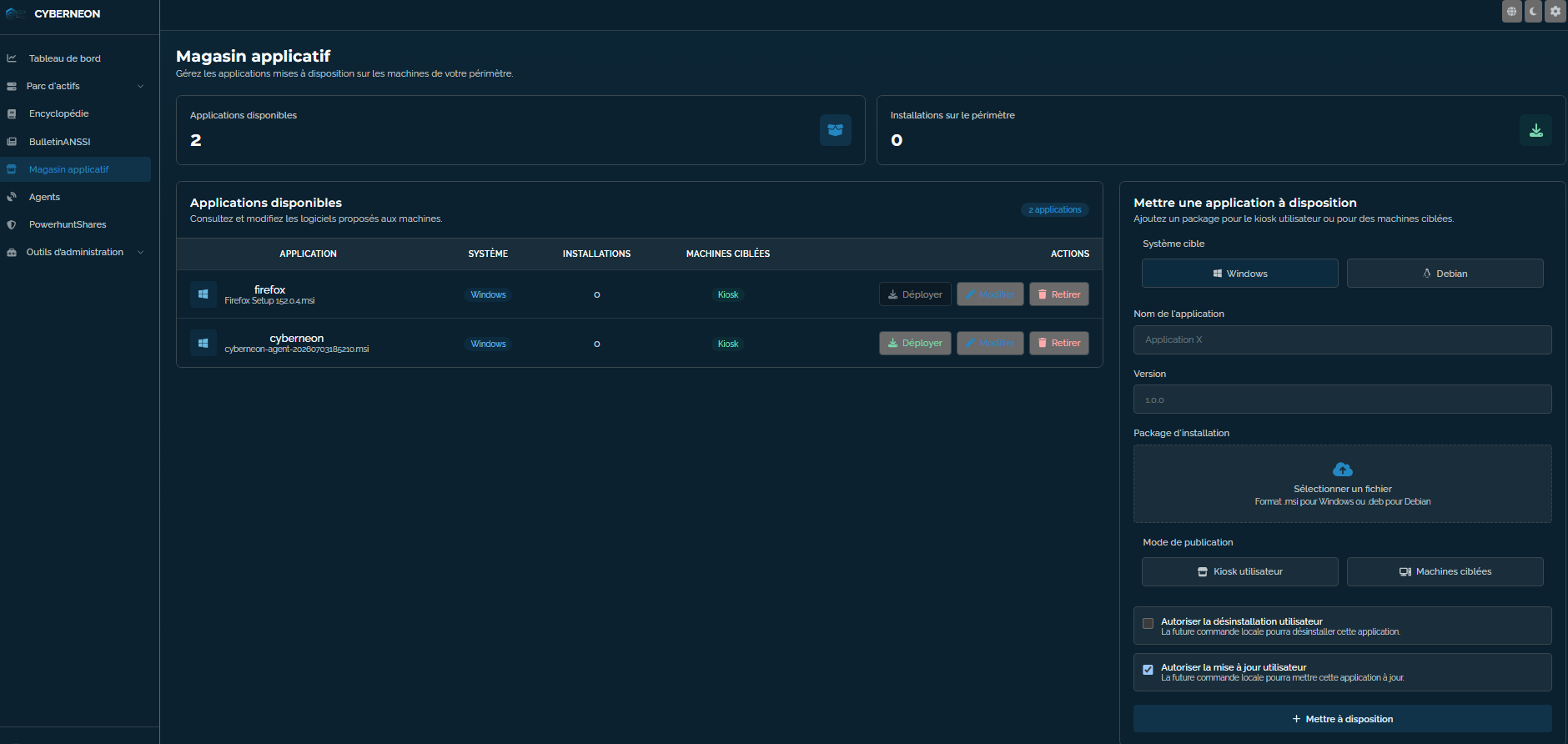Expand Outils d'administration chevron
Image resolution: width=1568 pixels, height=744 pixels.
click(140, 252)
